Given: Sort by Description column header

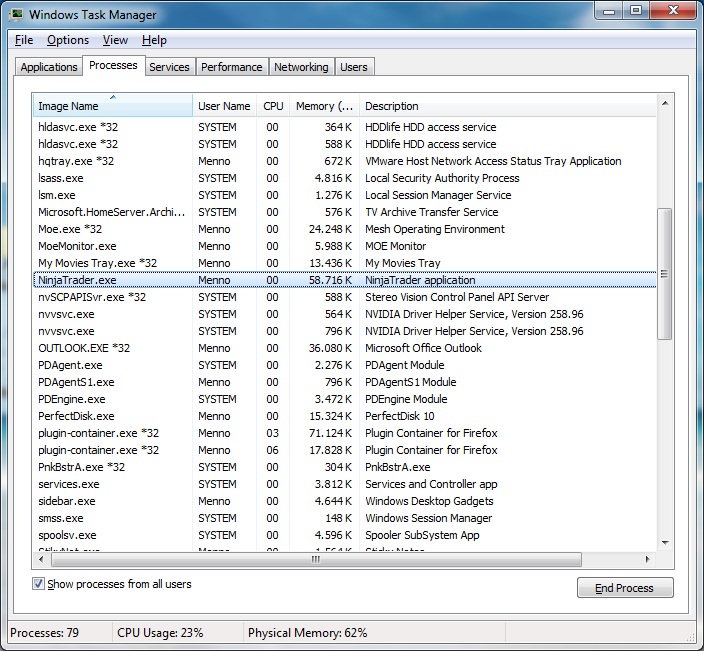Looking at the screenshot, I should pos(508,106).
